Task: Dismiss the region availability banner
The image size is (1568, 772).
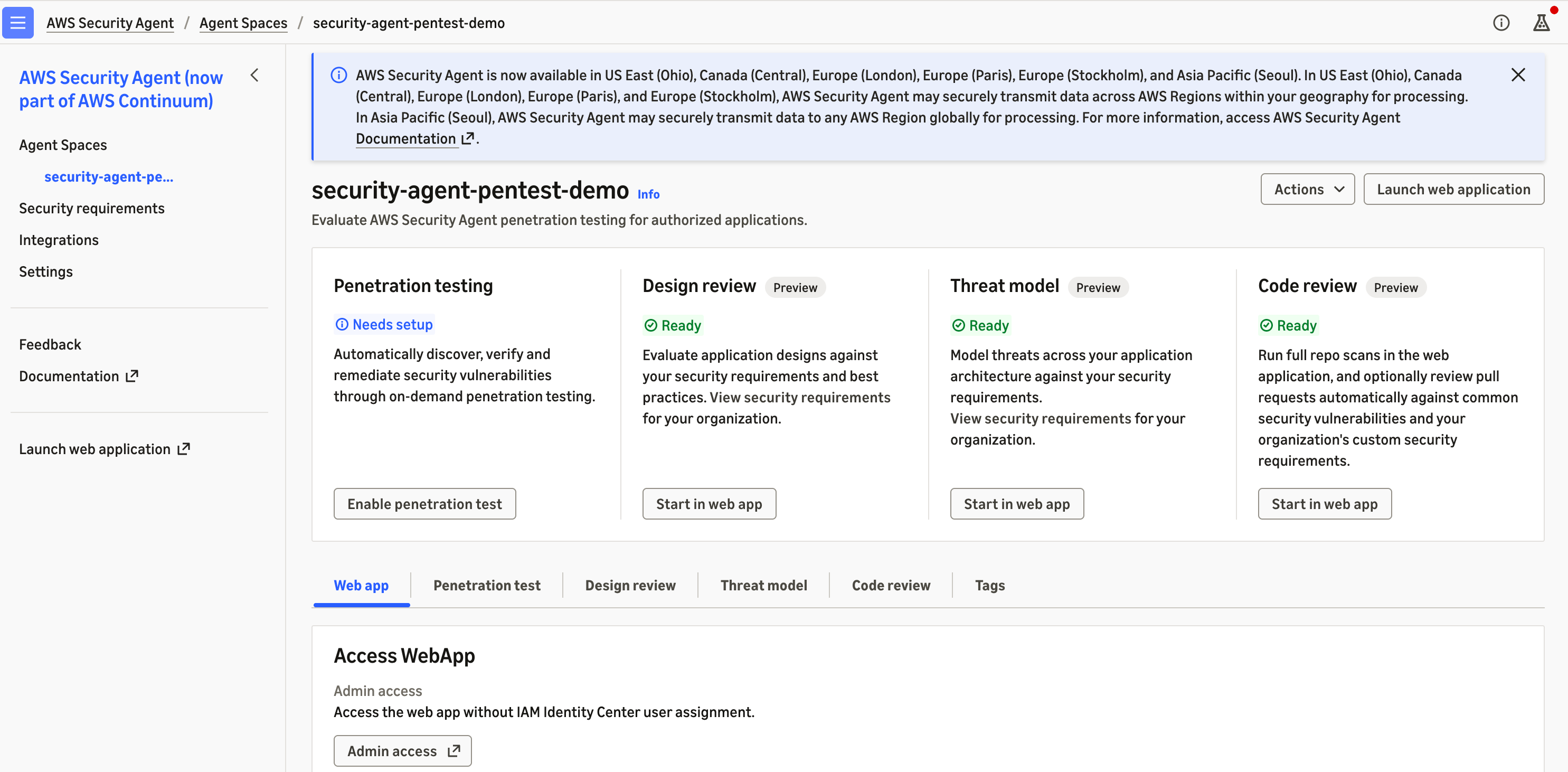Action: (1518, 75)
